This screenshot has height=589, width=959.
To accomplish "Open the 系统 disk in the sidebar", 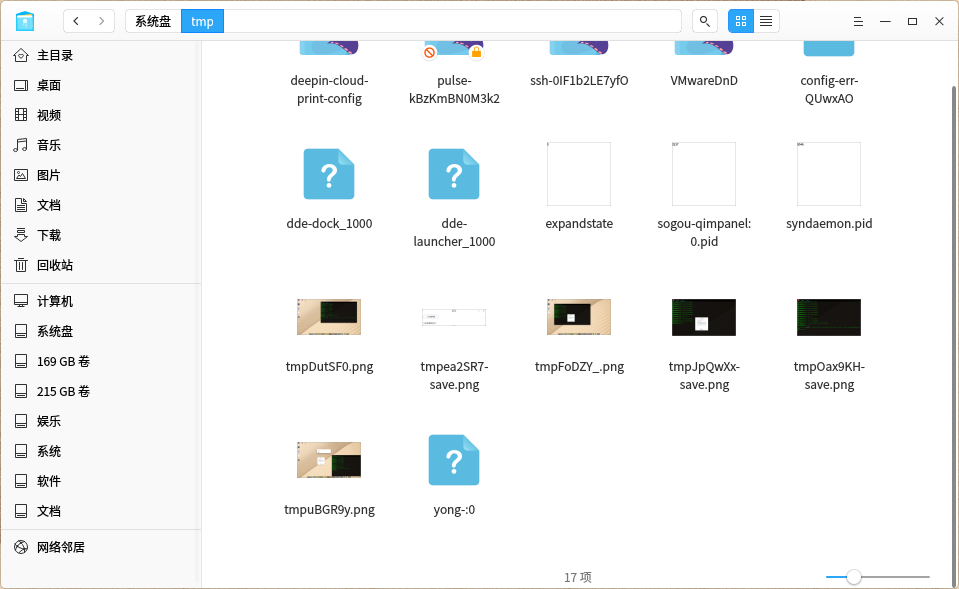I will 101,451.
